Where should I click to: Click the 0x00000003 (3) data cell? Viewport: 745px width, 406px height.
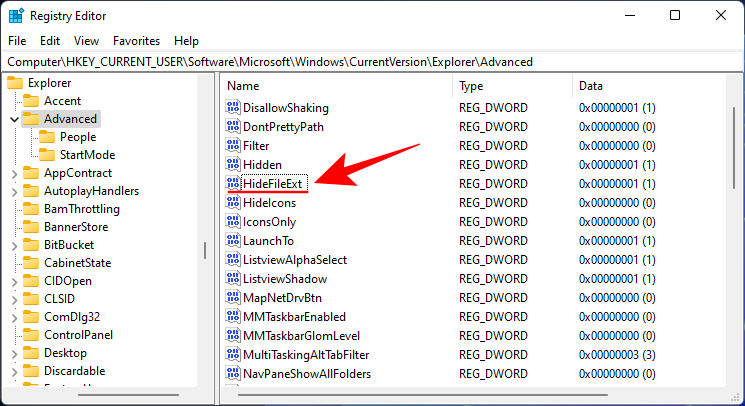[x=617, y=355]
